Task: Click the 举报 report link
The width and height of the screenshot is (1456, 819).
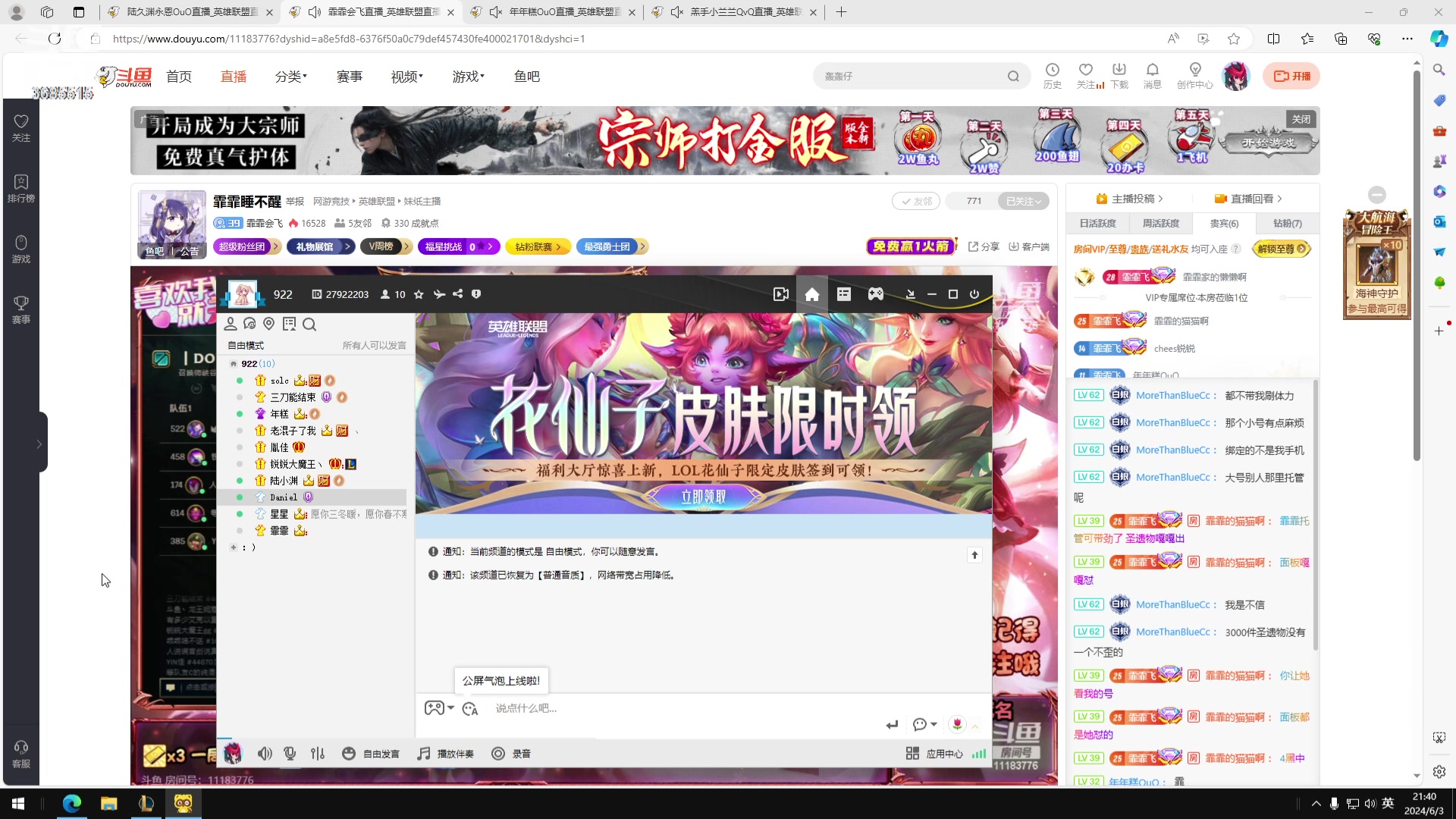Action: [295, 201]
